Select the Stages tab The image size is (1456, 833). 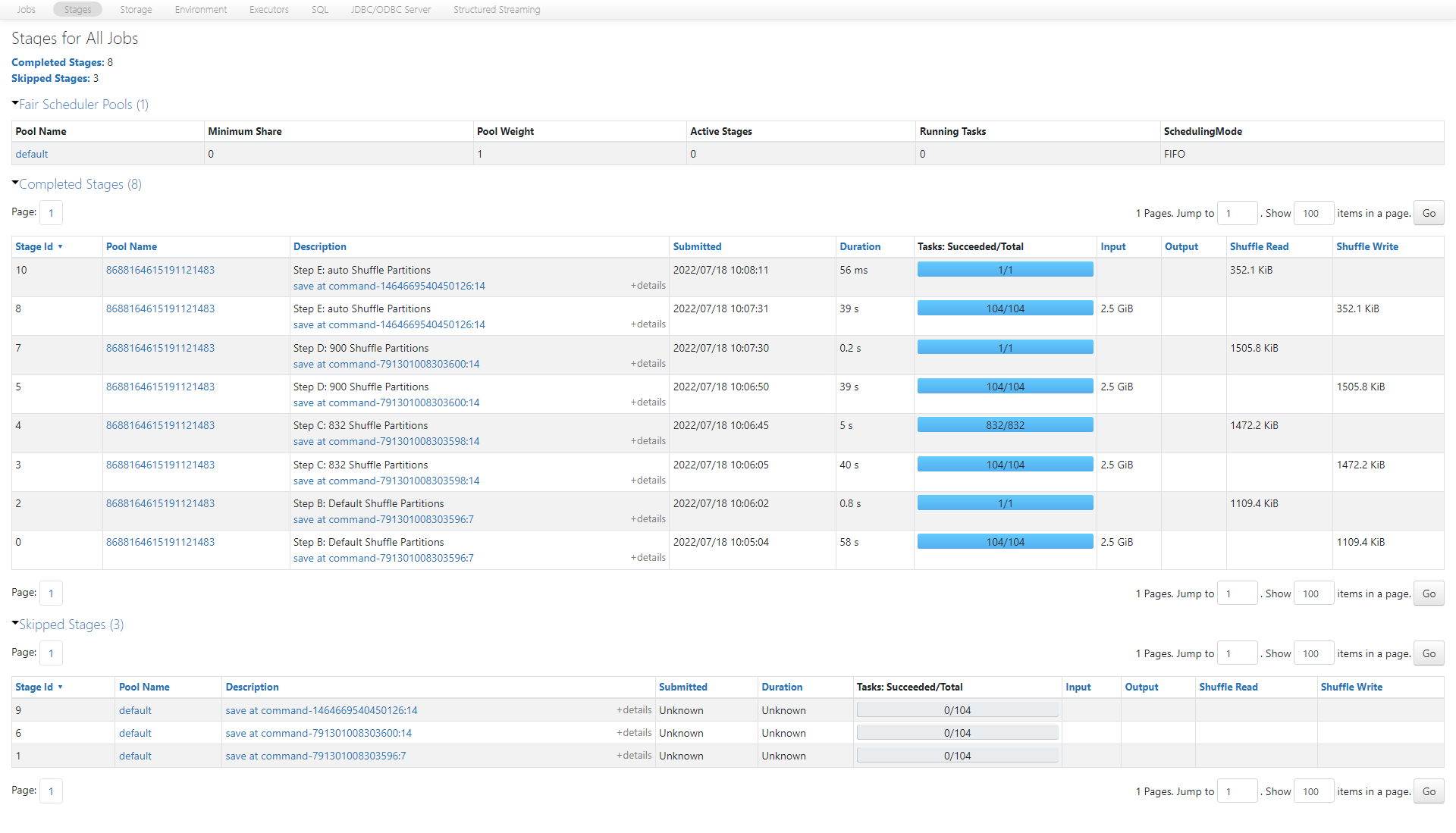click(x=77, y=10)
